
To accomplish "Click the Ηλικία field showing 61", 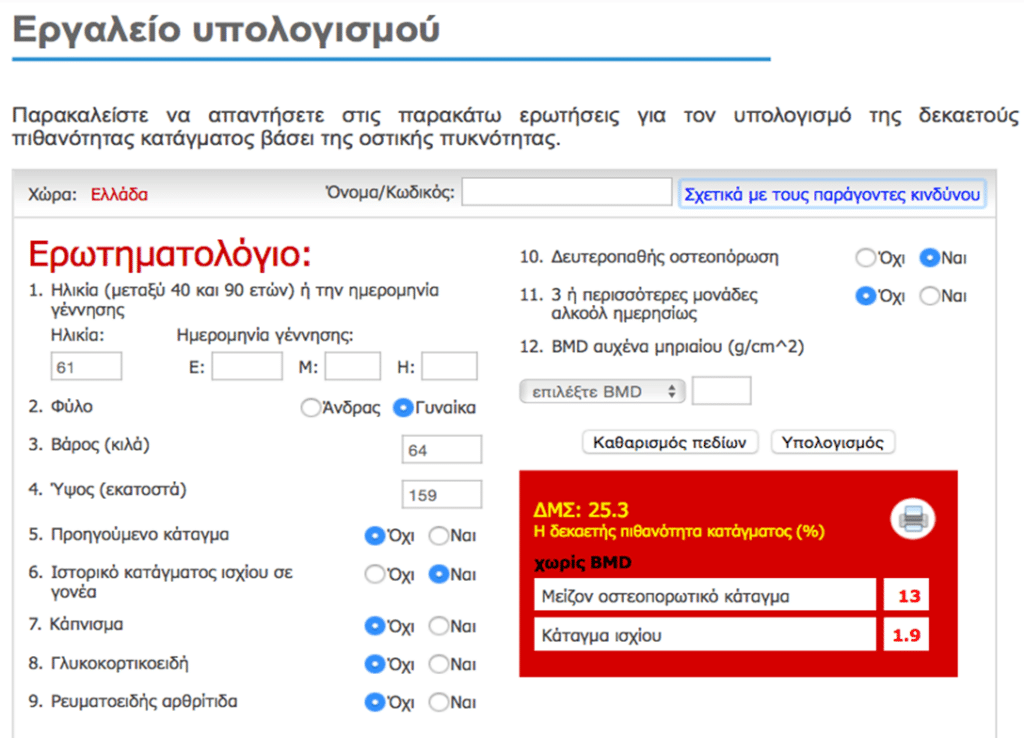I will click(x=86, y=366).
